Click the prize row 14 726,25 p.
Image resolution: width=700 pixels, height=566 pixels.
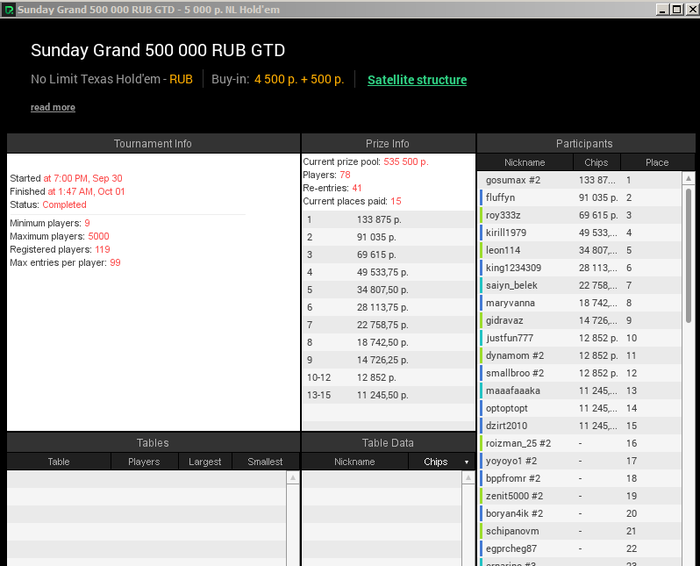388,360
